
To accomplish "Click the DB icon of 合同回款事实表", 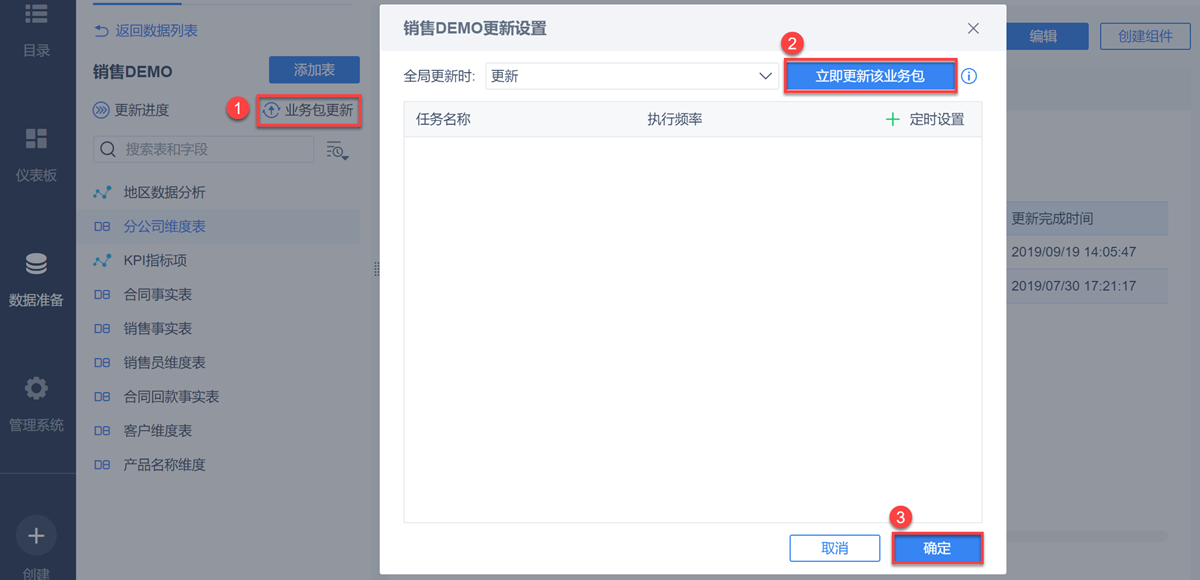I will pyautogui.click(x=102, y=397).
